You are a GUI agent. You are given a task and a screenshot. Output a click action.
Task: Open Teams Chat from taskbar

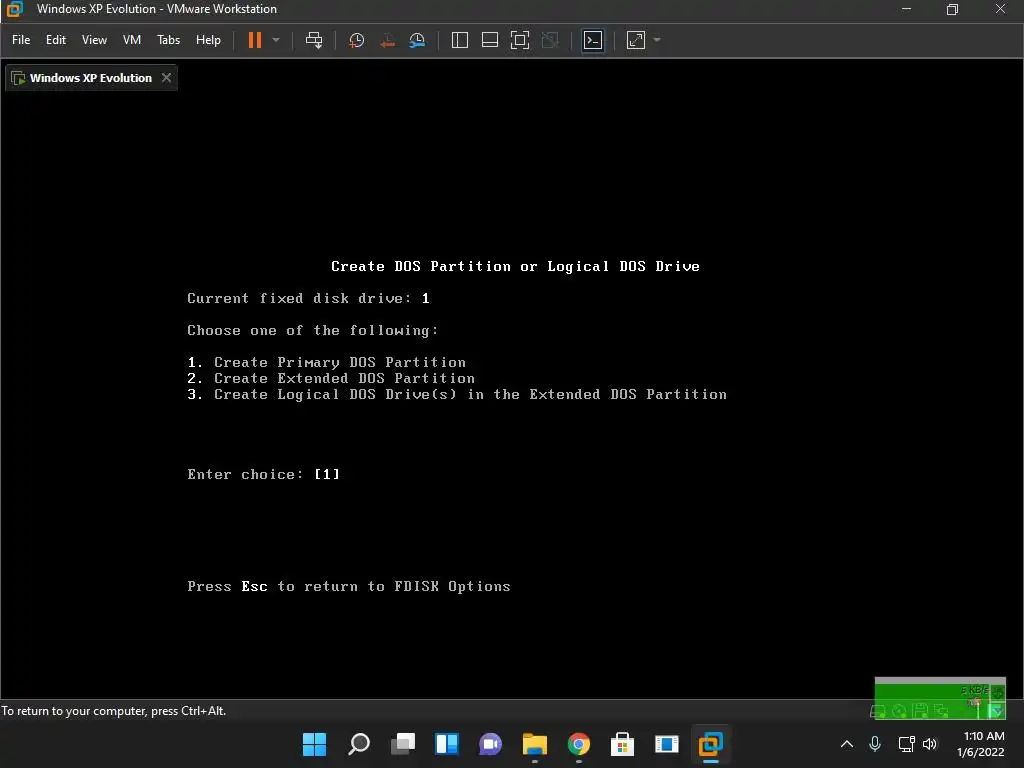(x=490, y=744)
